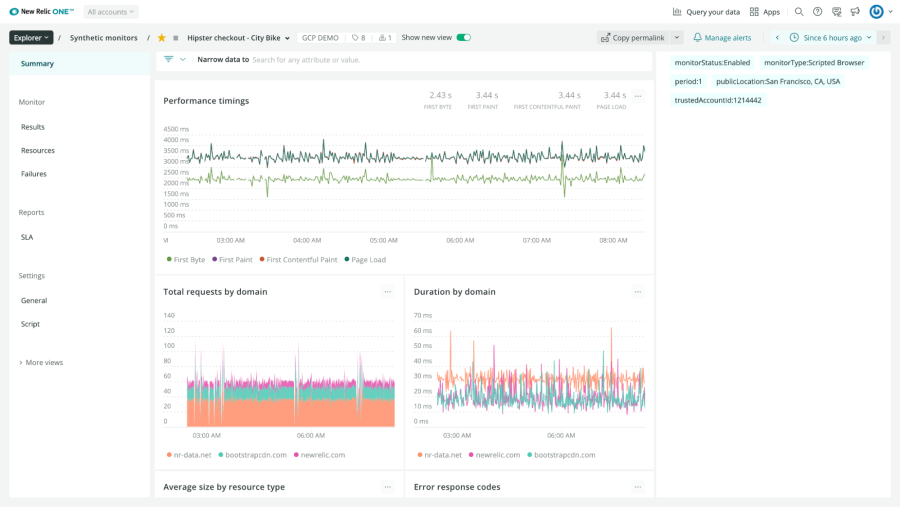Open General settings

tap(34, 300)
